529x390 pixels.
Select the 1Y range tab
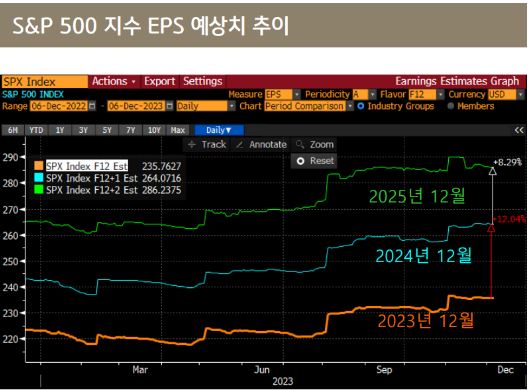point(60,130)
